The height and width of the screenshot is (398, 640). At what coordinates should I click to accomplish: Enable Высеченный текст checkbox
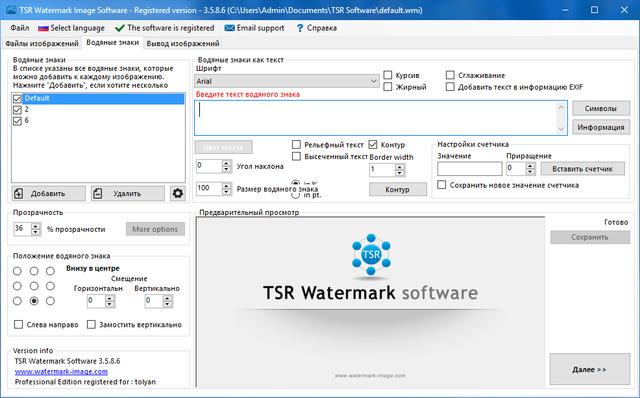296,156
